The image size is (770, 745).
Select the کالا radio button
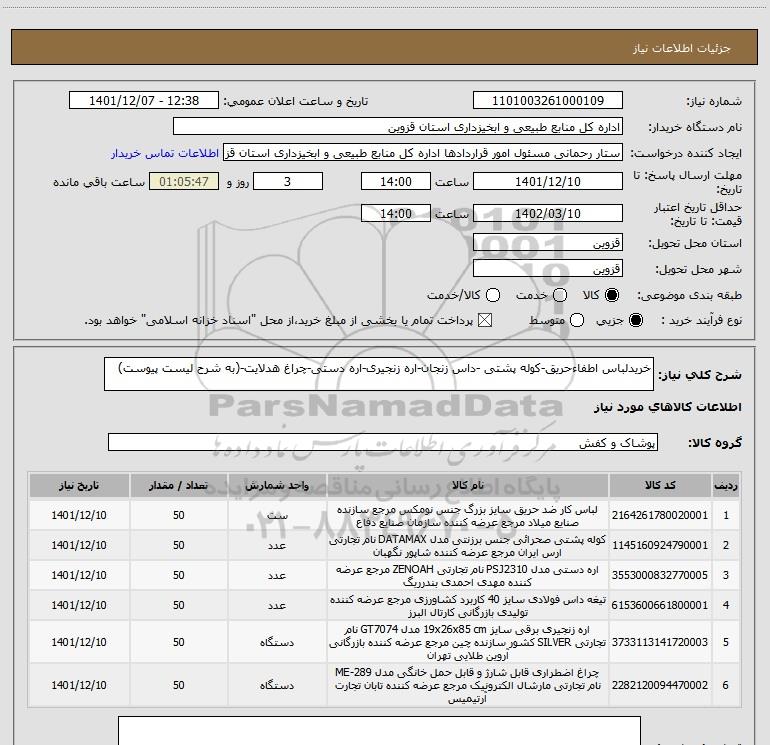612,295
